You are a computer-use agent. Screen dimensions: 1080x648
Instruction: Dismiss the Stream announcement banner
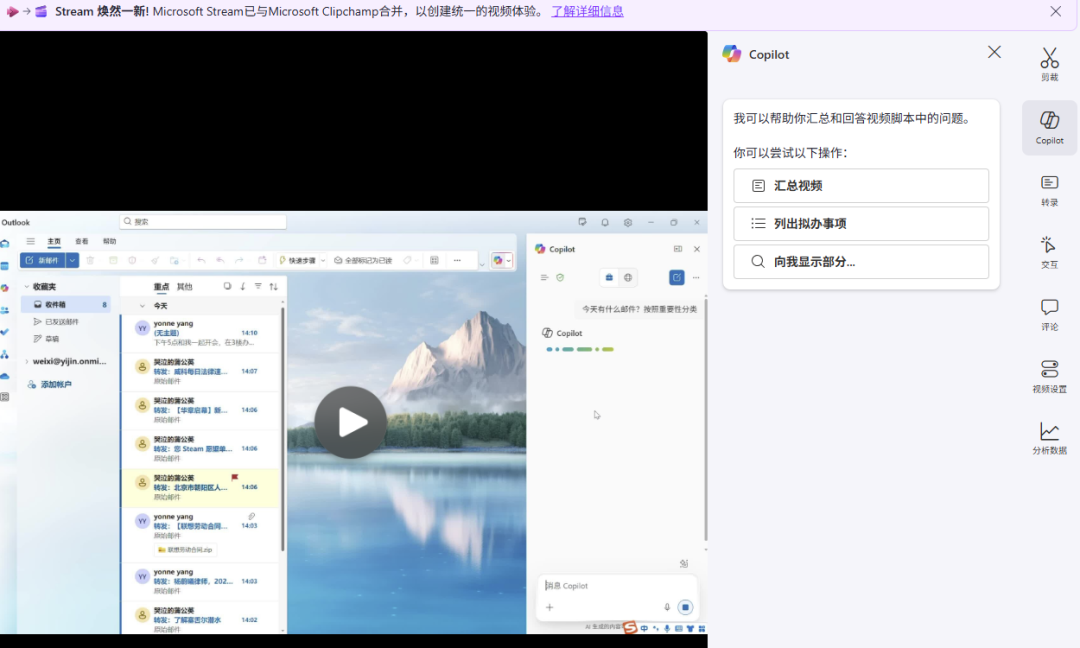click(1055, 12)
